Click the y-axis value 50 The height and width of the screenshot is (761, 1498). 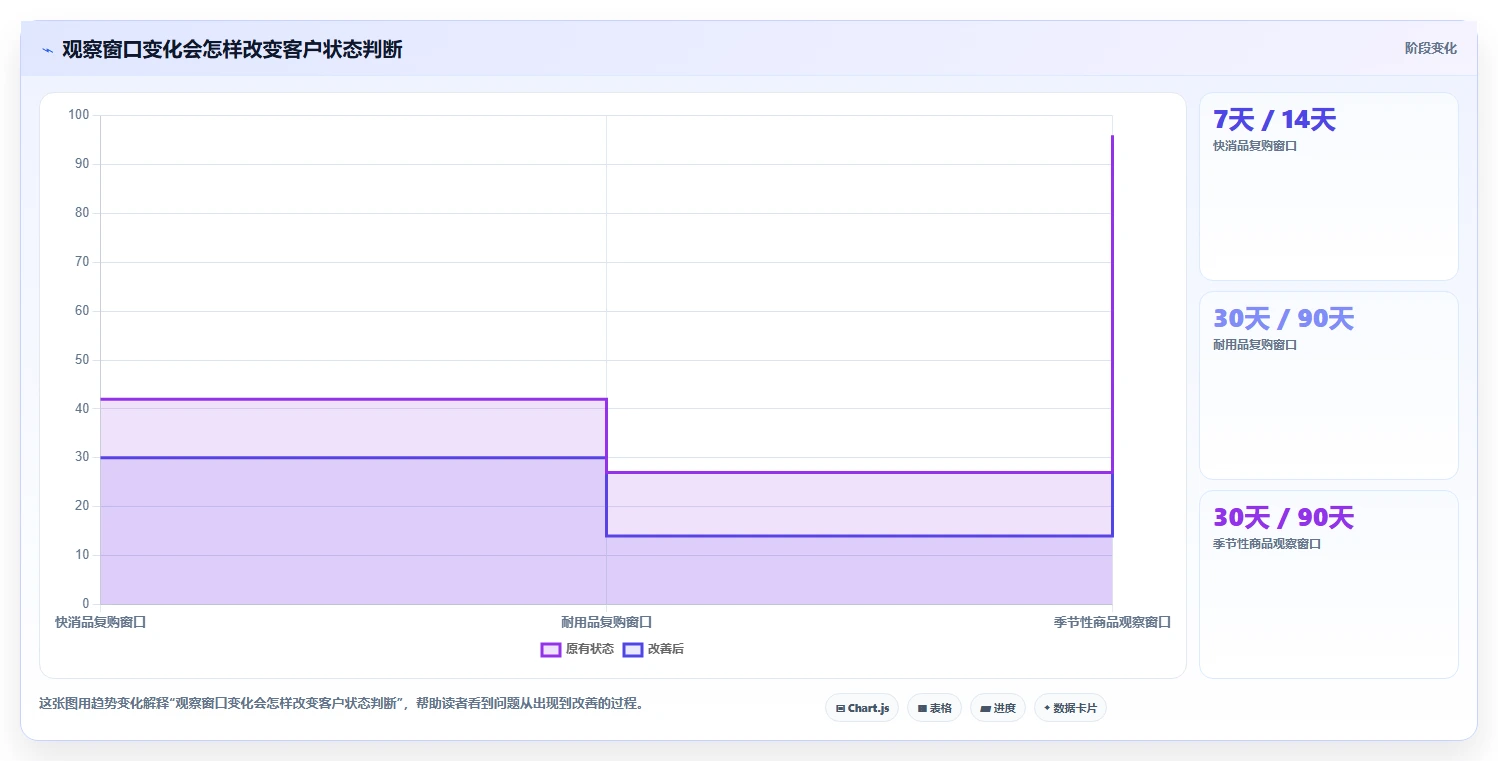click(x=82, y=360)
